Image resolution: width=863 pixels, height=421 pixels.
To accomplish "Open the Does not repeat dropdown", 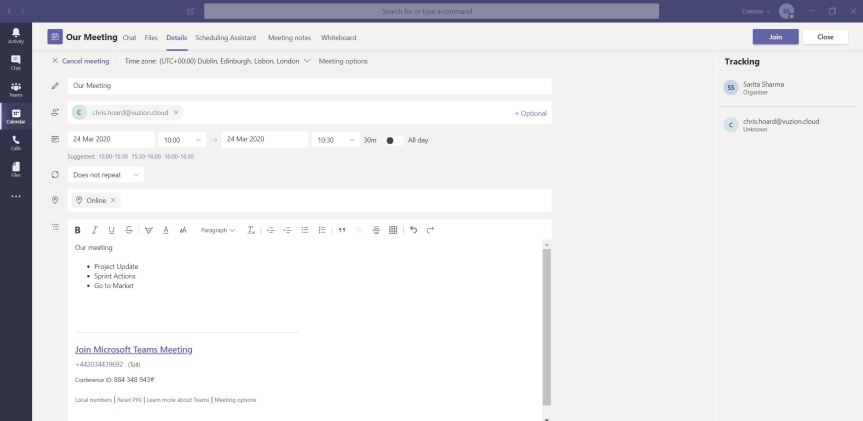I will click(106, 175).
